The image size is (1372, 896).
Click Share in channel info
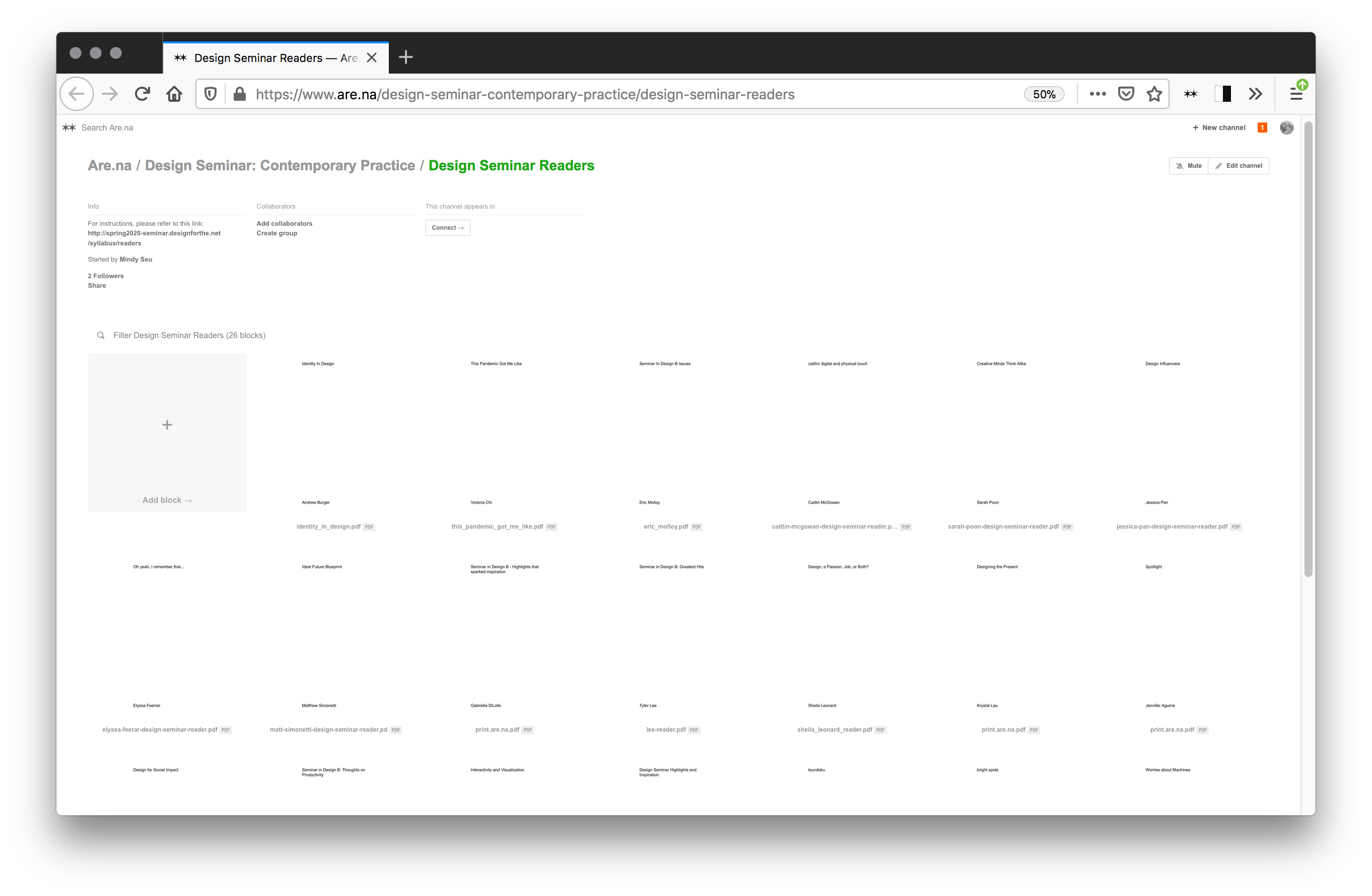(x=97, y=286)
